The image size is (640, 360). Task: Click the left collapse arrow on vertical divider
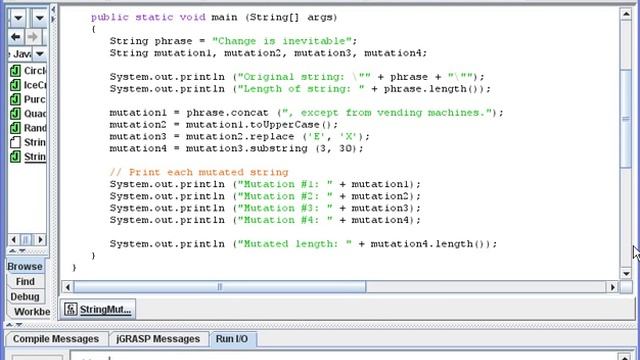point(53,9)
